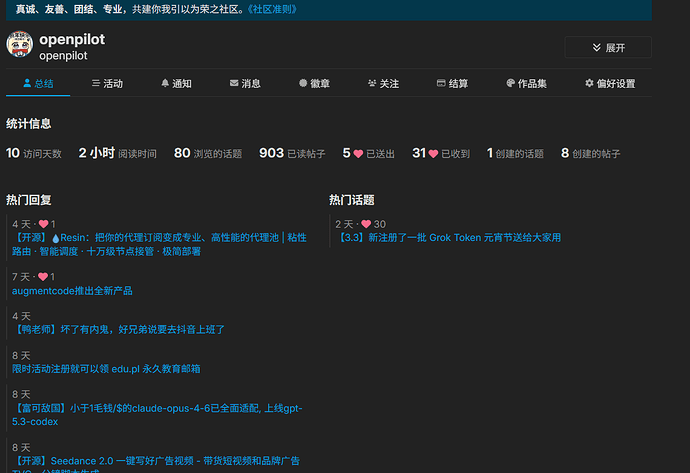Screen dimensions: 690x473
Task: Click the bell icon on 通知 tab
Action: (x=165, y=83)
